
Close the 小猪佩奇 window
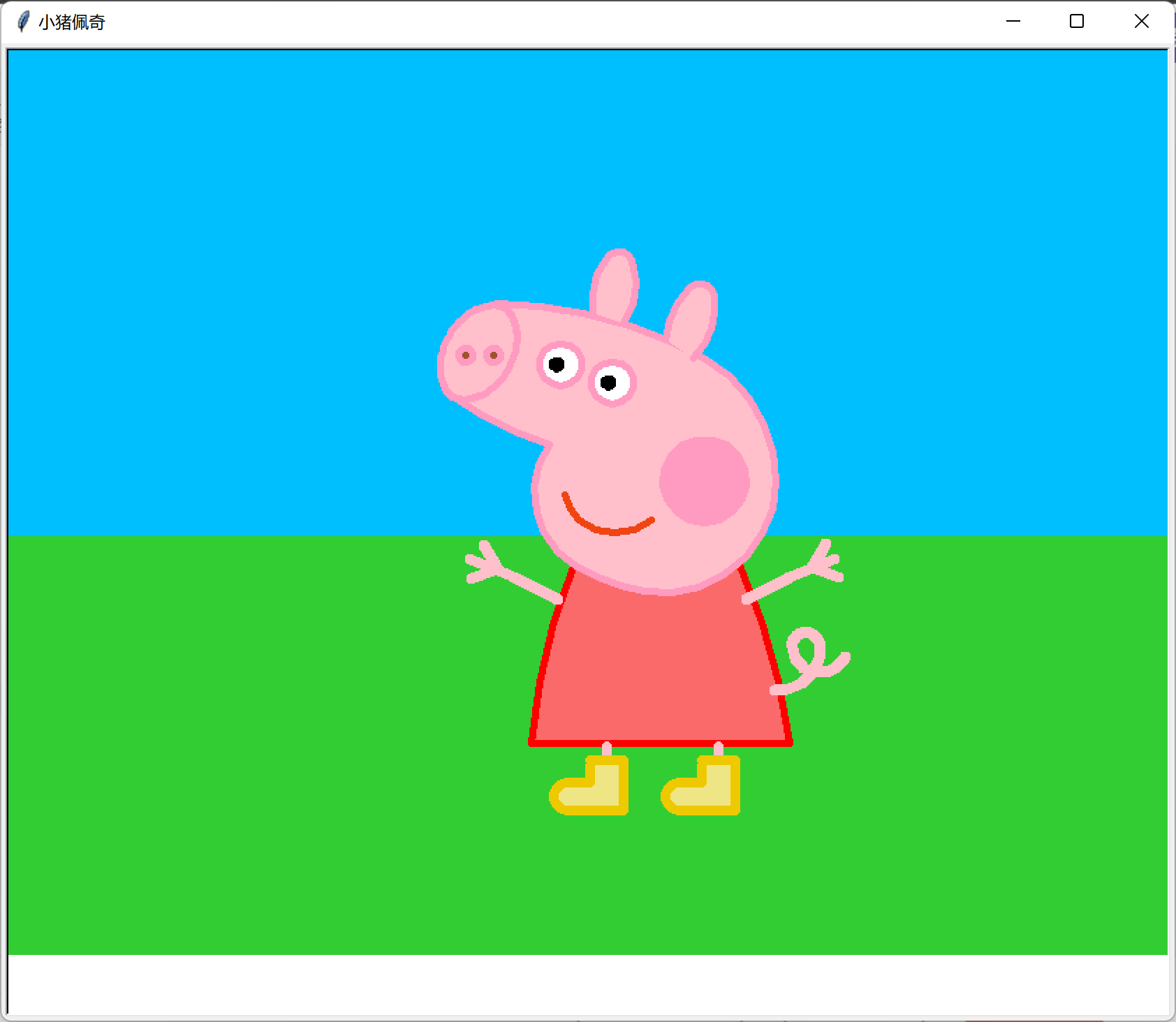point(1141,22)
